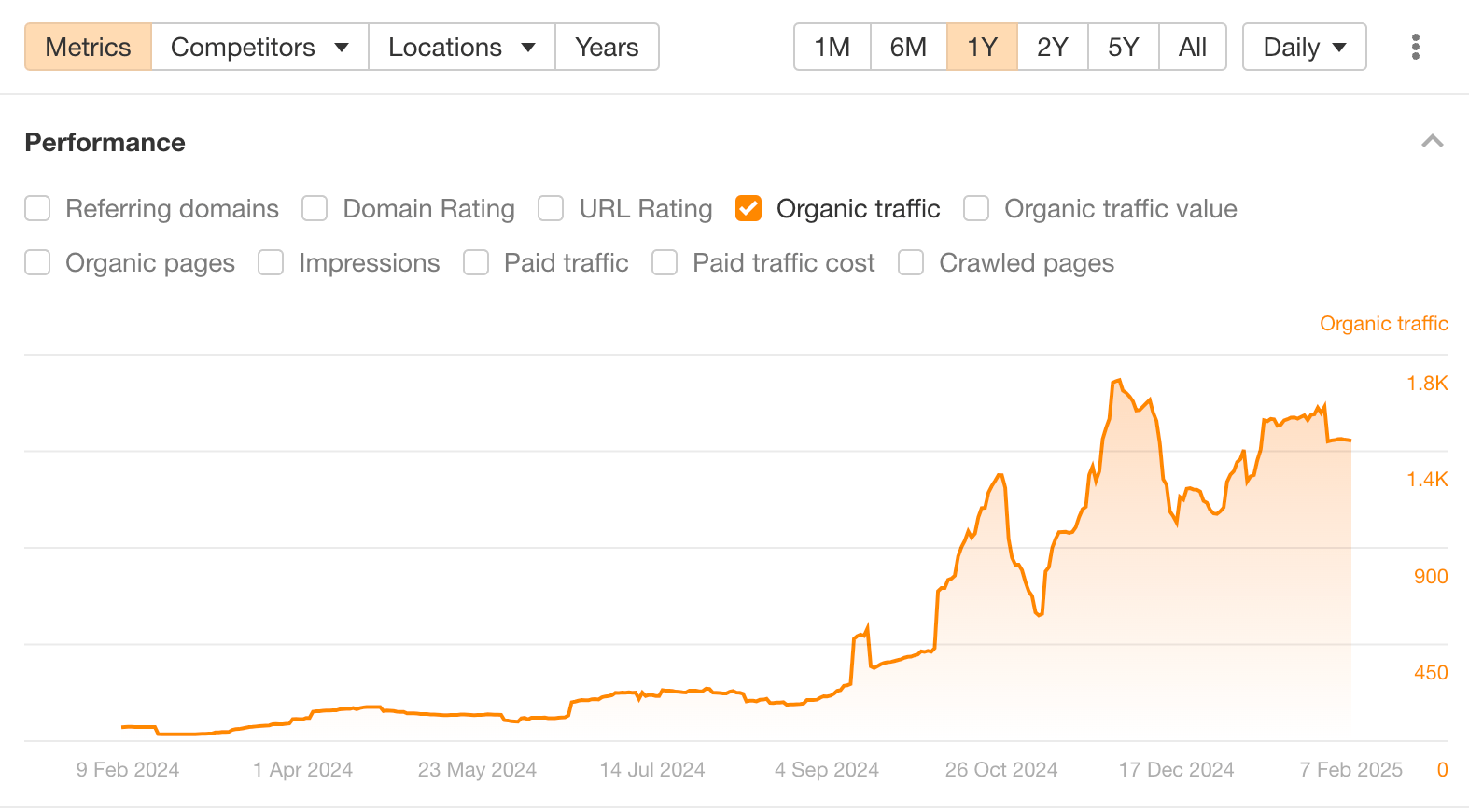Switch to the Metrics tab
Viewport: 1469px width, 812px height.
point(88,47)
